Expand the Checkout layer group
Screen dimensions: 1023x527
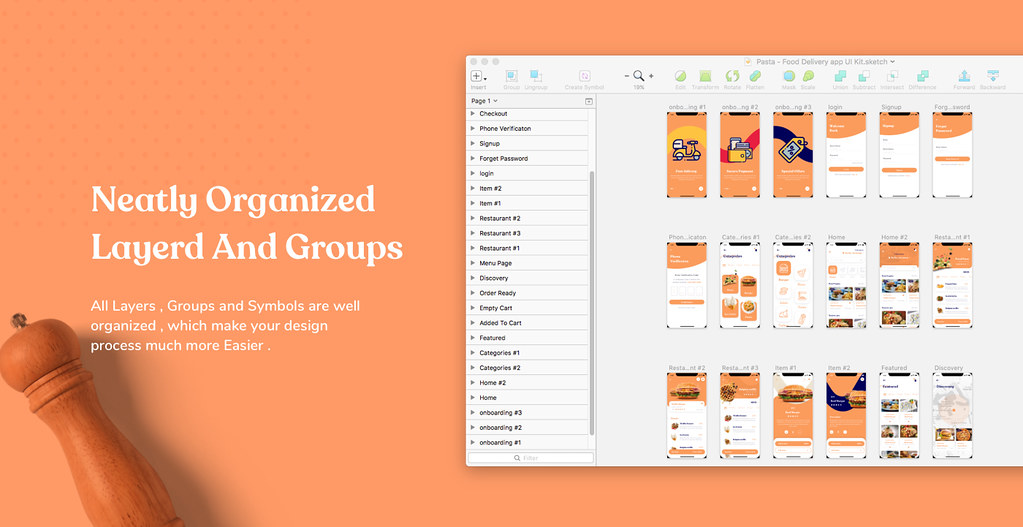tap(473, 114)
